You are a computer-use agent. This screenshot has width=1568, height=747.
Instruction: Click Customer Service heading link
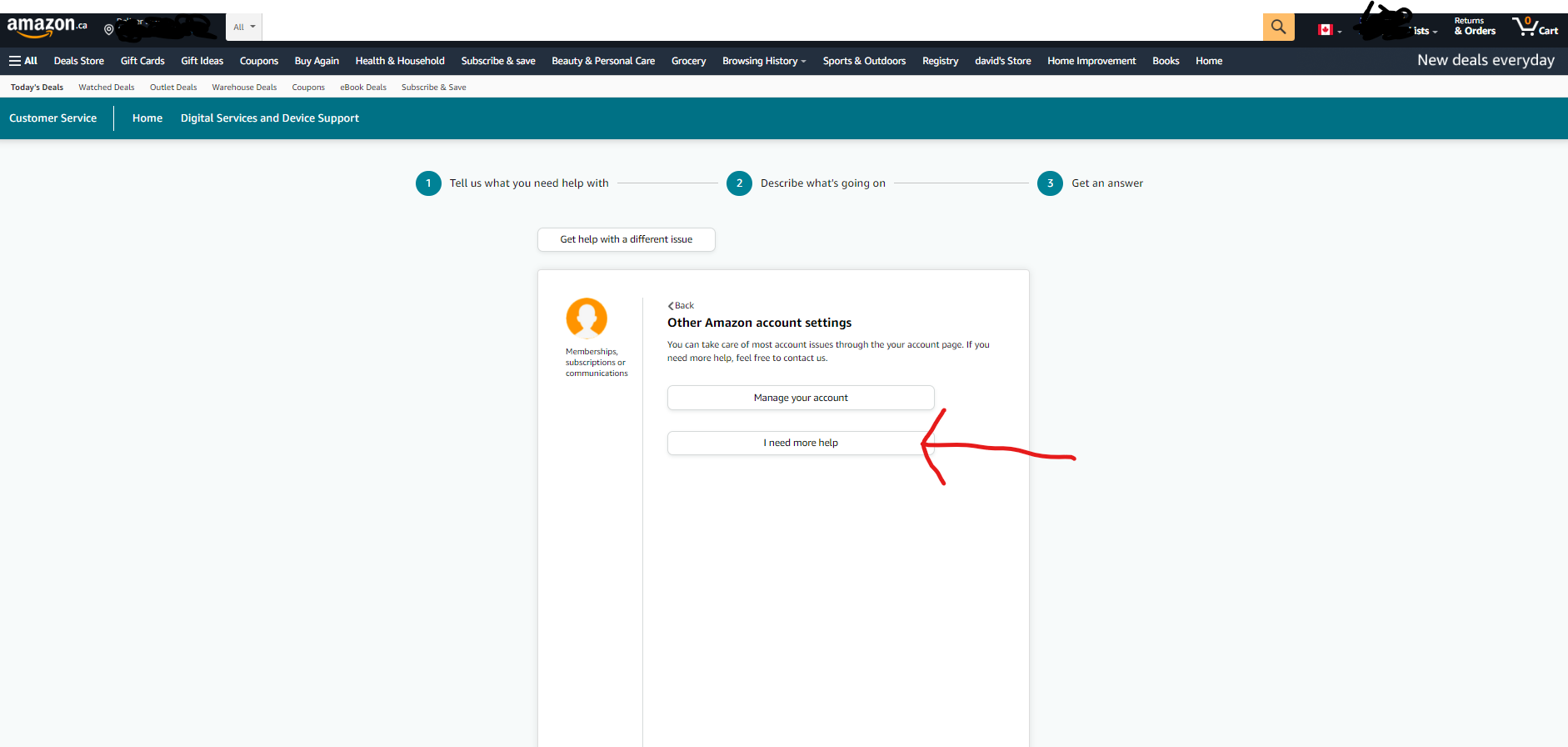click(x=53, y=118)
